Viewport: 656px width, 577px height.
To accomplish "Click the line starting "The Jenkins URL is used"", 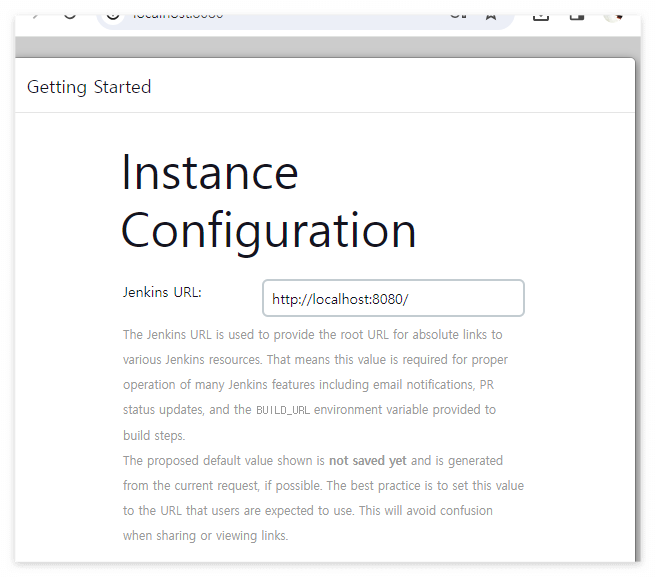I will click(x=313, y=335).
